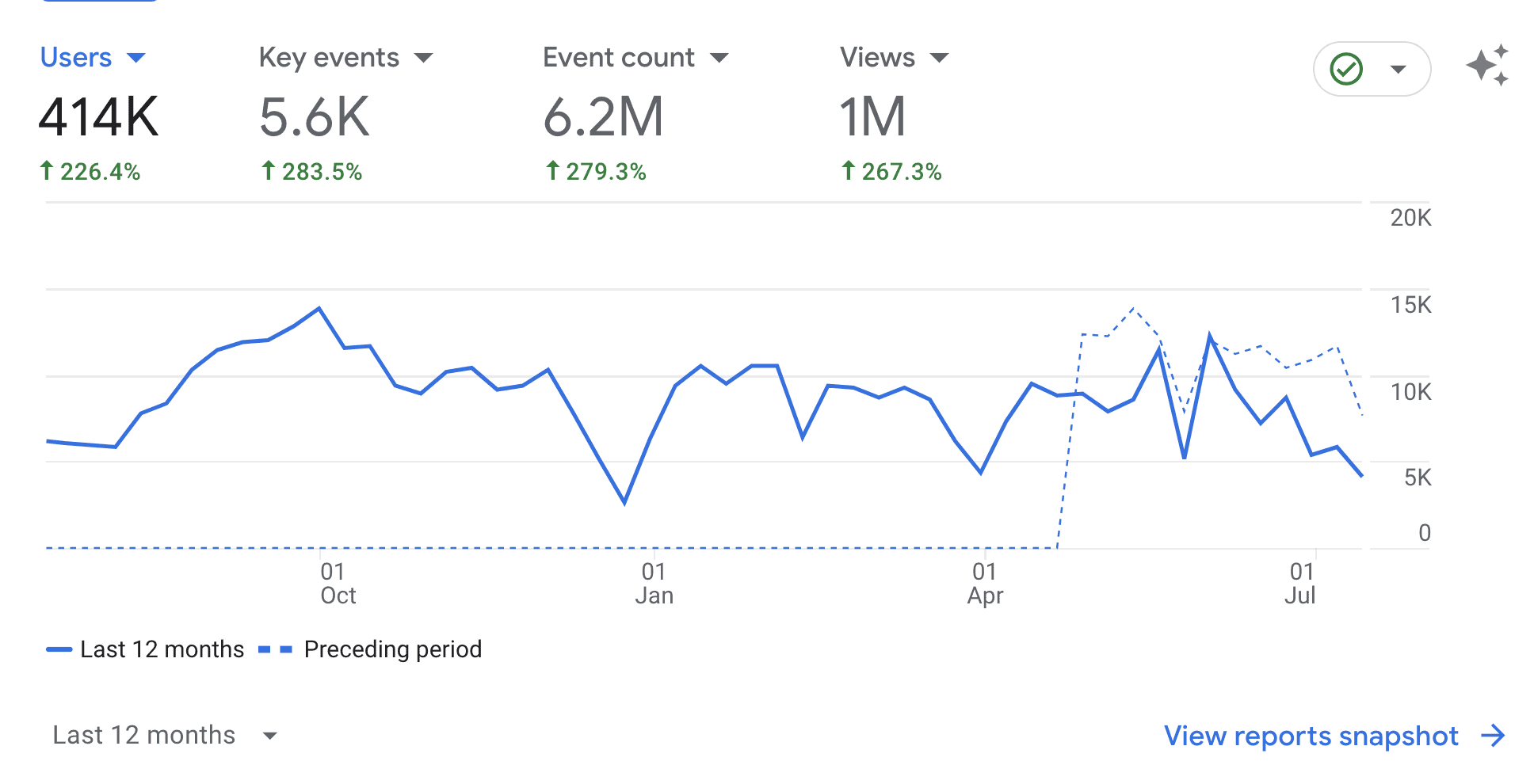The width and height of the screenshot is (1534, 784).
Task: Open the Key events metric dropdown arrow
Action: (x=424, y=58)
